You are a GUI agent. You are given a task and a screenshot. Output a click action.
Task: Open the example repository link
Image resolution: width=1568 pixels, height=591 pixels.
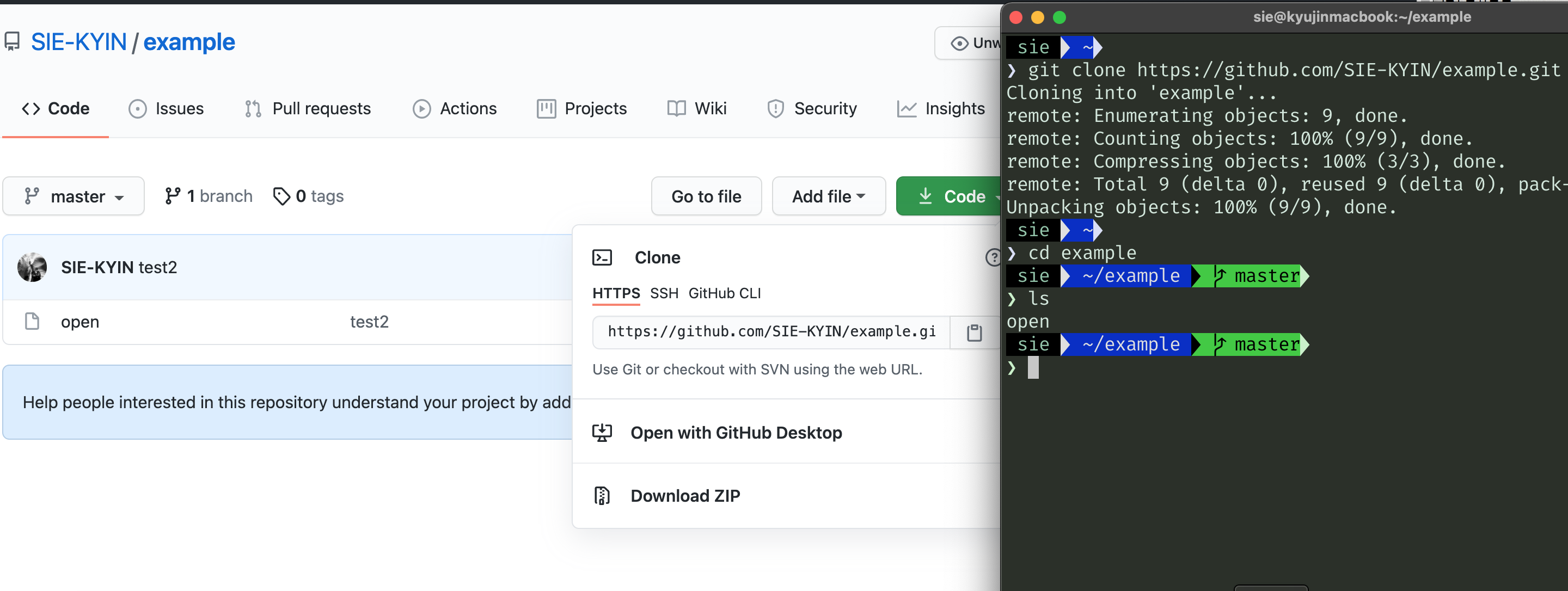pyautogui.click(x=189, y=42)
